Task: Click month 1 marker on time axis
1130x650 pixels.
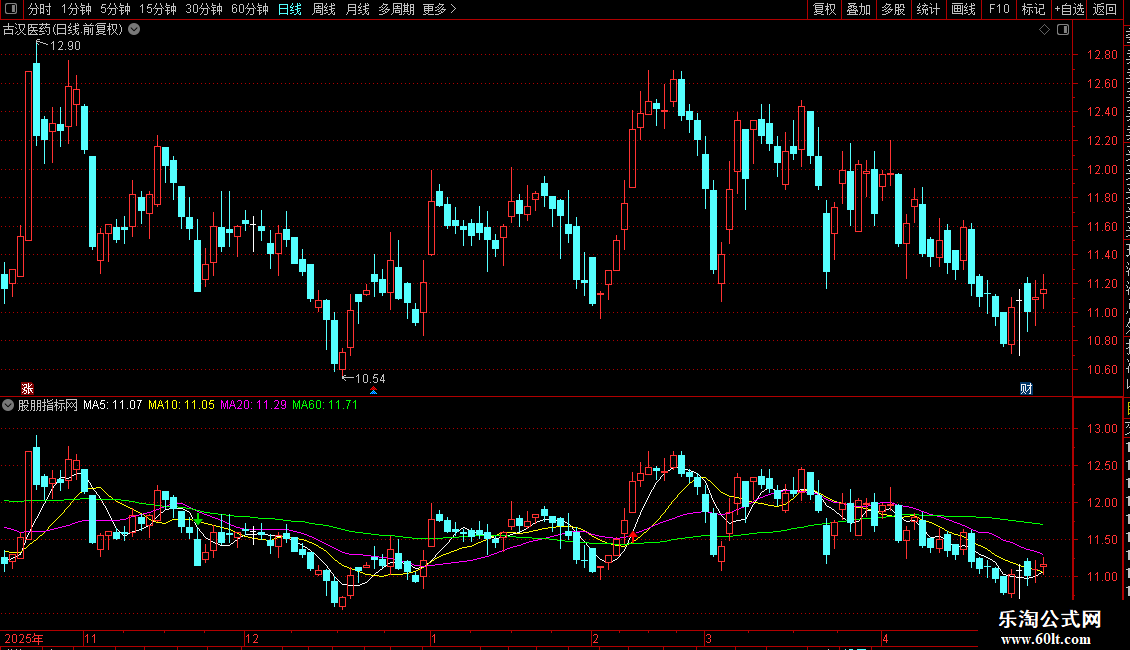Action: pyautogui.click(x=434, y=638)
